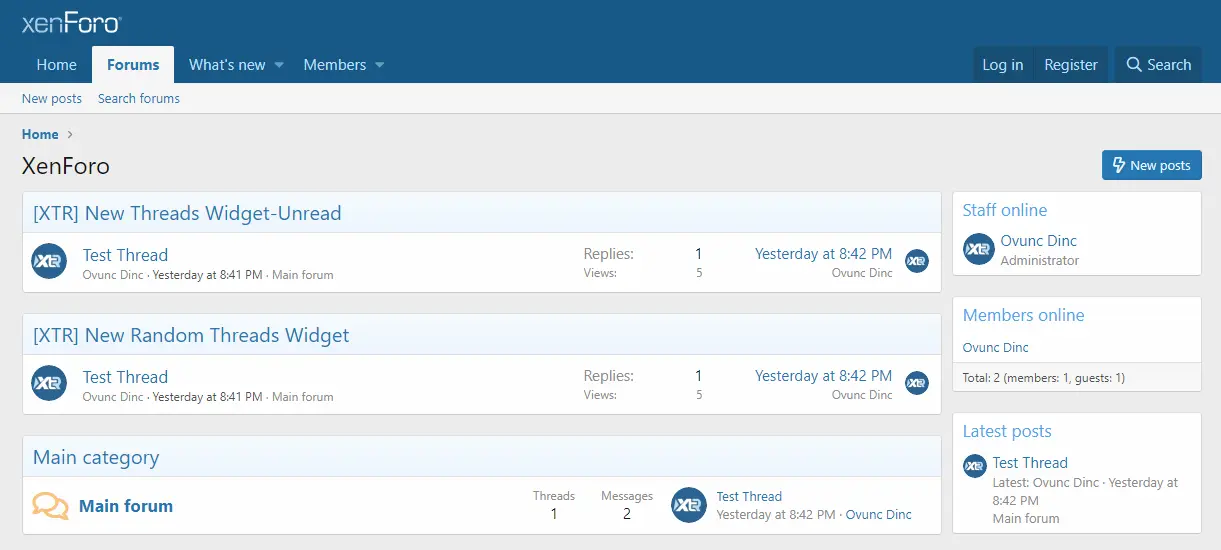Select the Forums navigation tab

133,65
